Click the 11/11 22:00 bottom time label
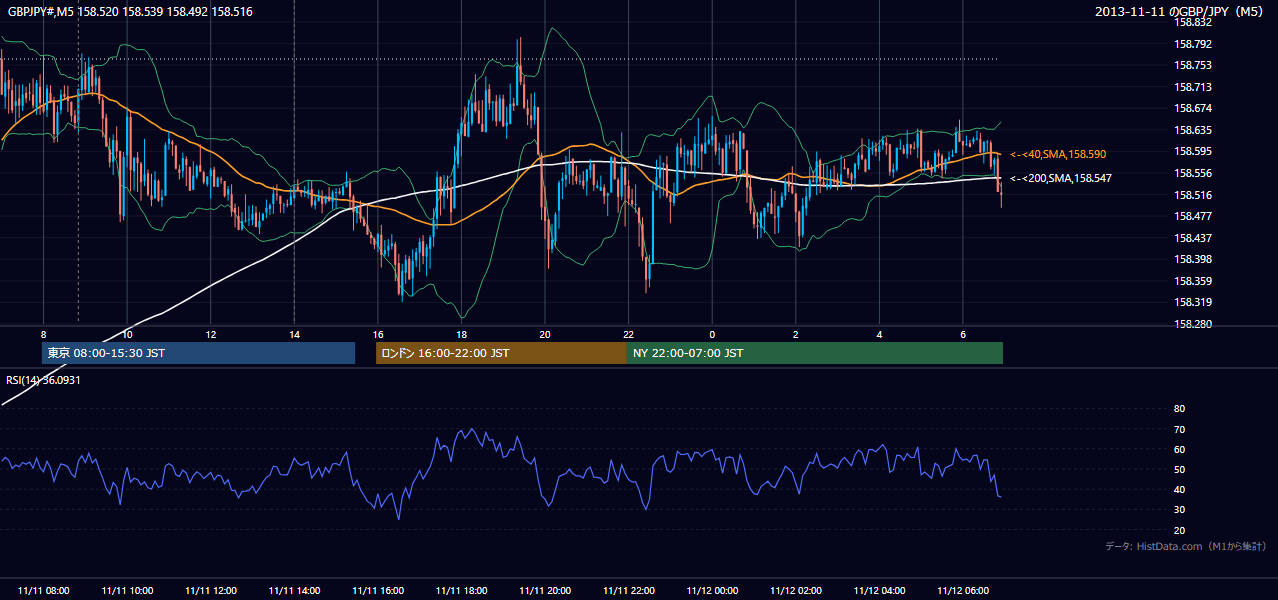 coord(628,591)
